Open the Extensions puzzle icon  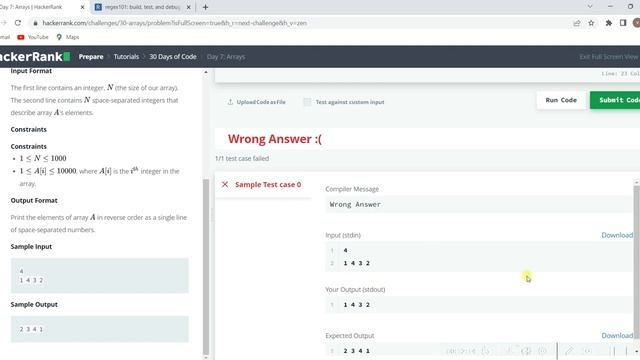pyautogui.click(x=609, y=23)
